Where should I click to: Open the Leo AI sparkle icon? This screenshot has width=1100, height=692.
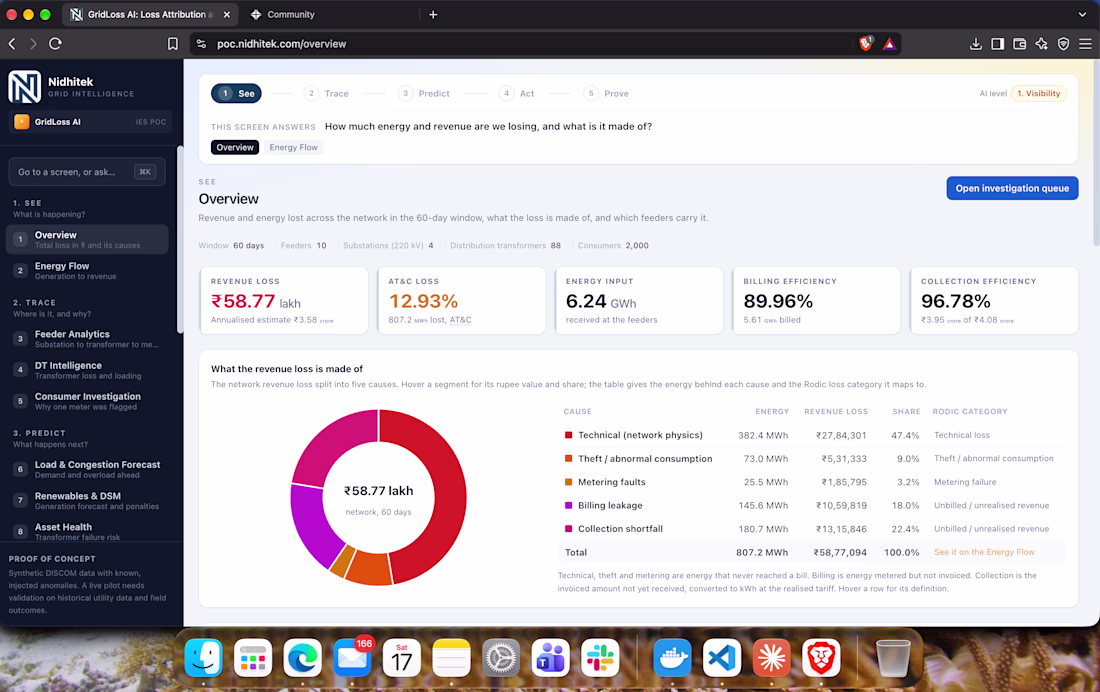coord(1041,44)
